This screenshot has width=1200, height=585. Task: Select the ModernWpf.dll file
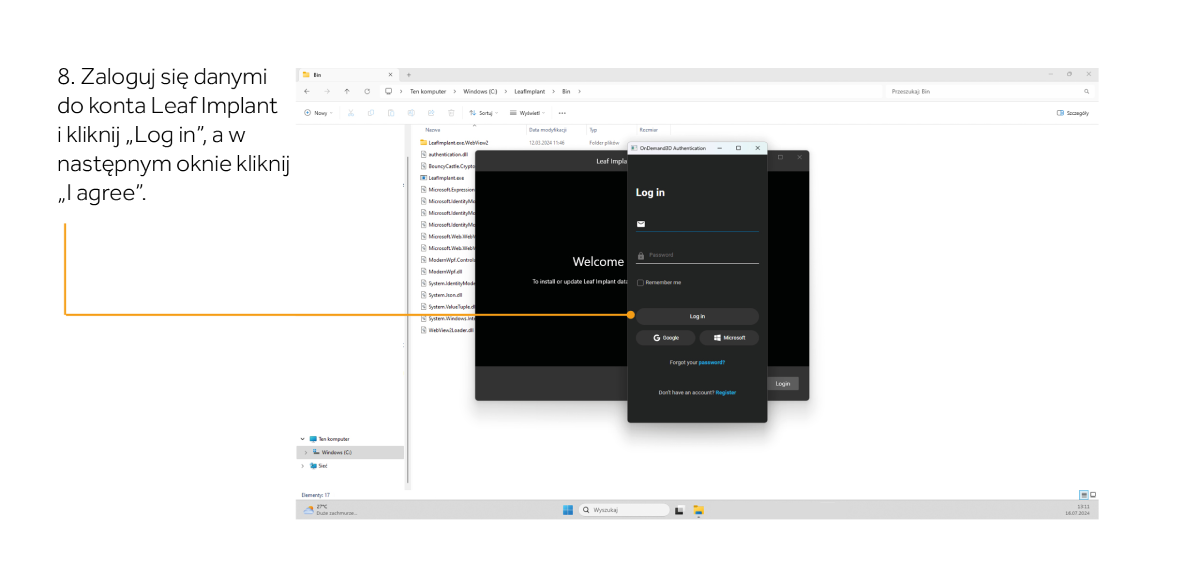[x=440, y=271]
